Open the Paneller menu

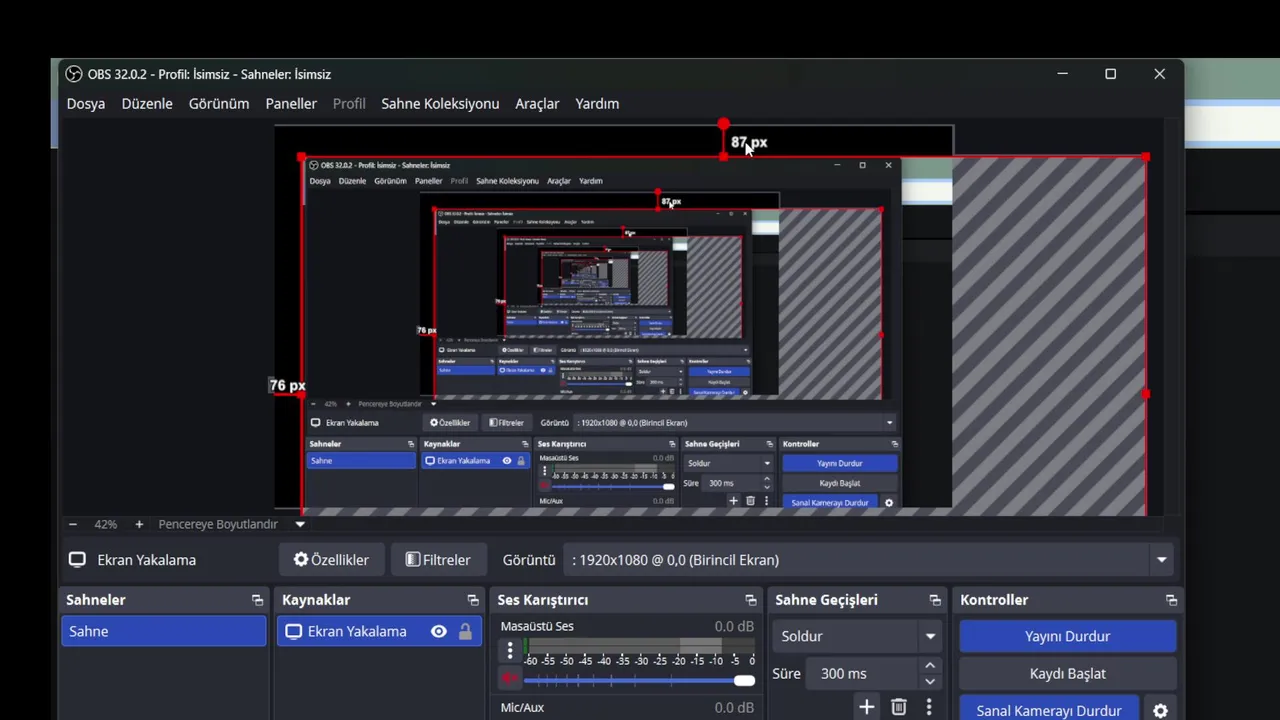point(291,104)
